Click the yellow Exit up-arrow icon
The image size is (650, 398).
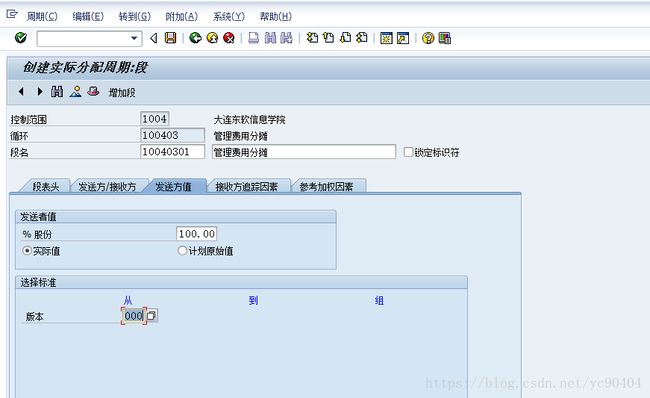click(x=212, y=38)
